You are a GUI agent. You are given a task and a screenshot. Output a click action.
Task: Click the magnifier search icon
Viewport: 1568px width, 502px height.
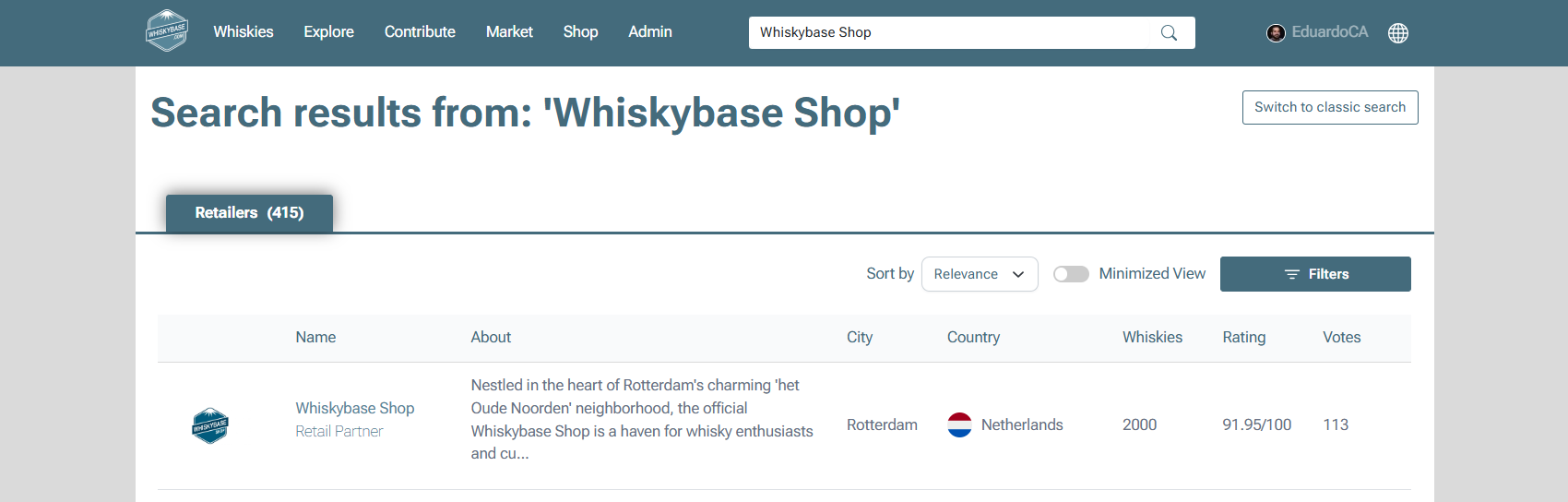point(1169,32)
